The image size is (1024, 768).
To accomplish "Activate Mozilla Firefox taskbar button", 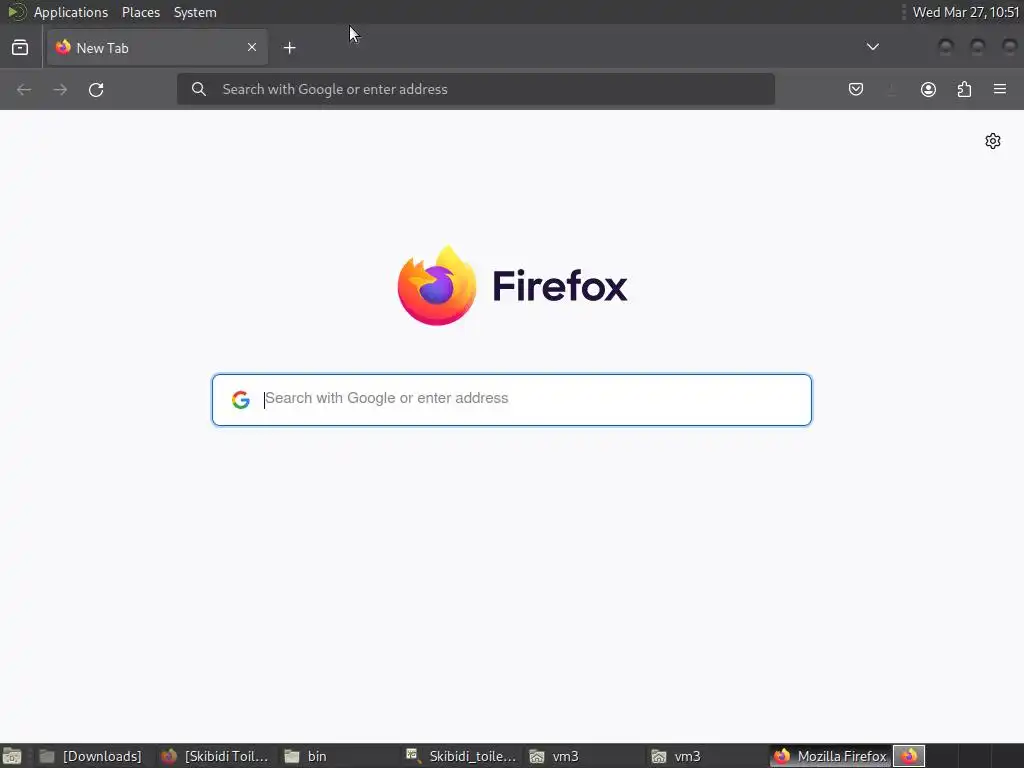I will click(830, 756).
